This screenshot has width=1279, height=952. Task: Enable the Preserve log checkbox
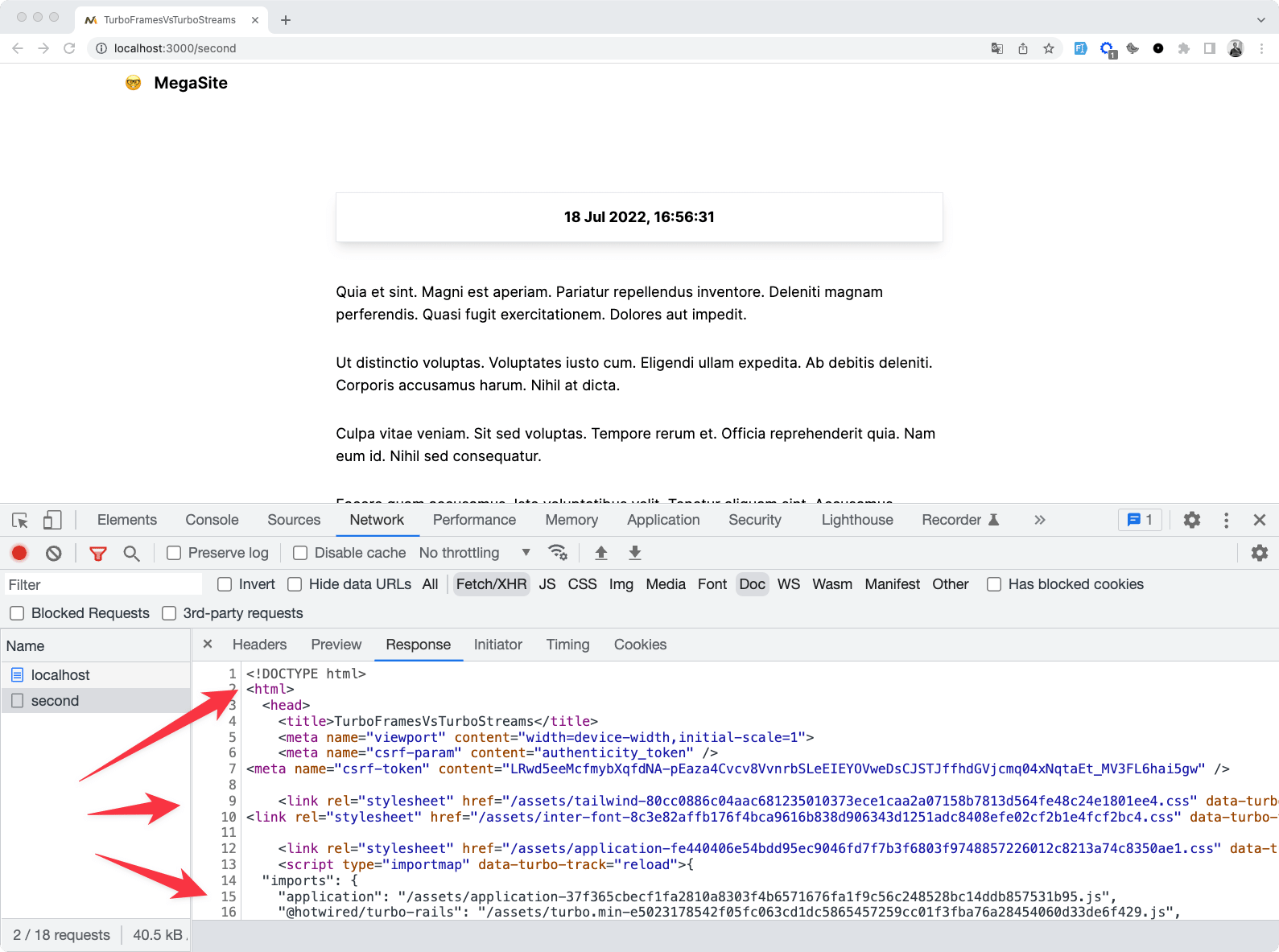[174, 553]
